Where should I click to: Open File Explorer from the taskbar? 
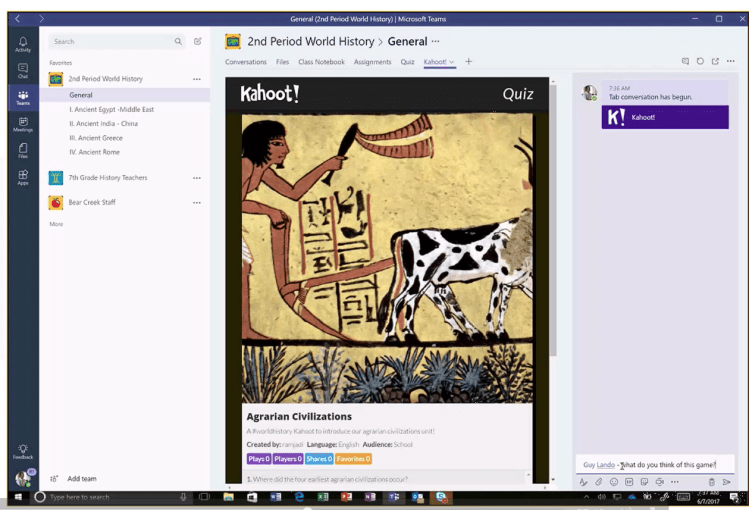point(228,497)
